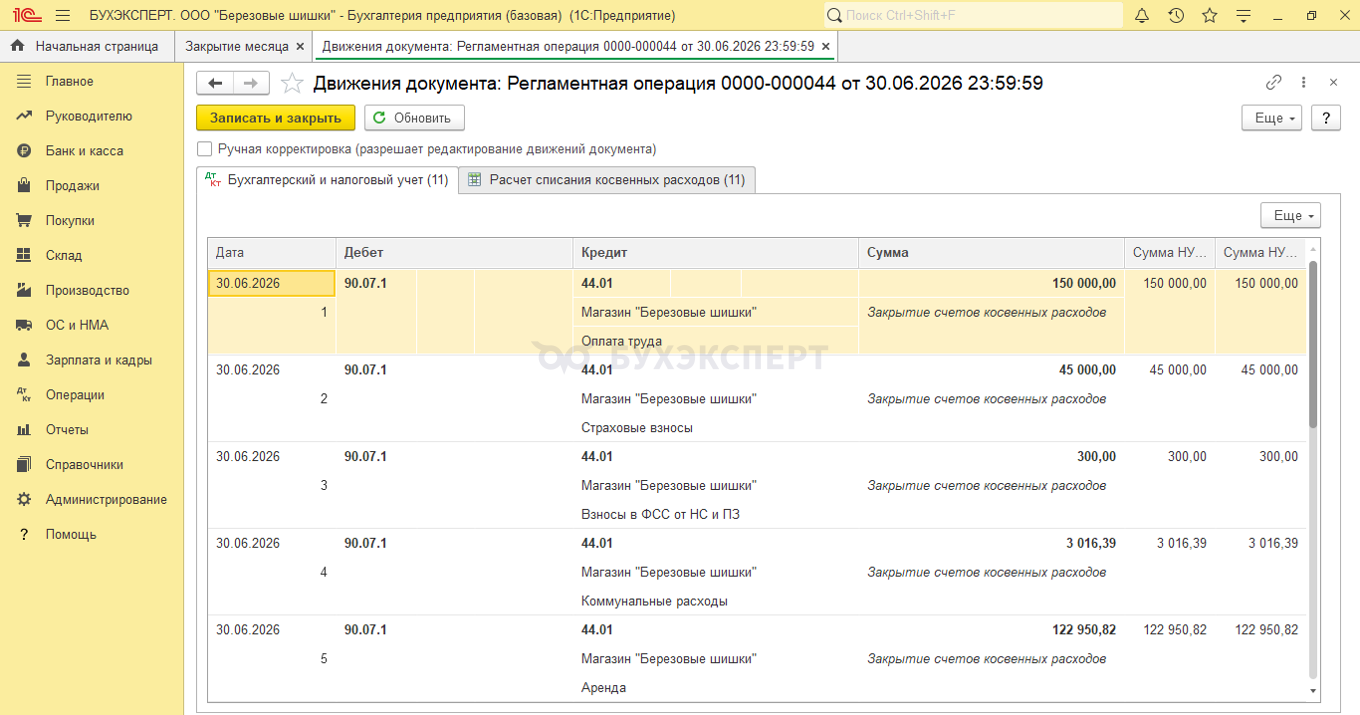This screenshot has width=1360, height=715.
Task: Navigate forward with right arrow button
Action: tap(251, 83)
